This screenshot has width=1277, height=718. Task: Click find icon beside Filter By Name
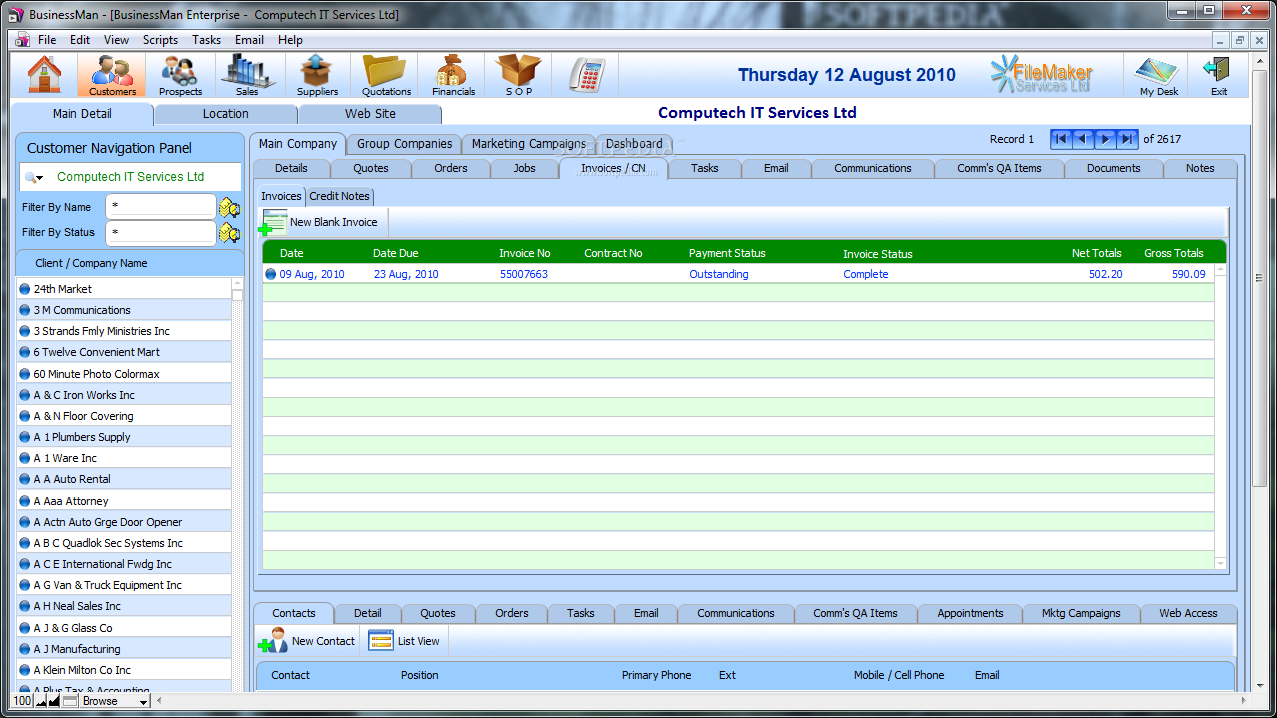click(x=230, y=208)
